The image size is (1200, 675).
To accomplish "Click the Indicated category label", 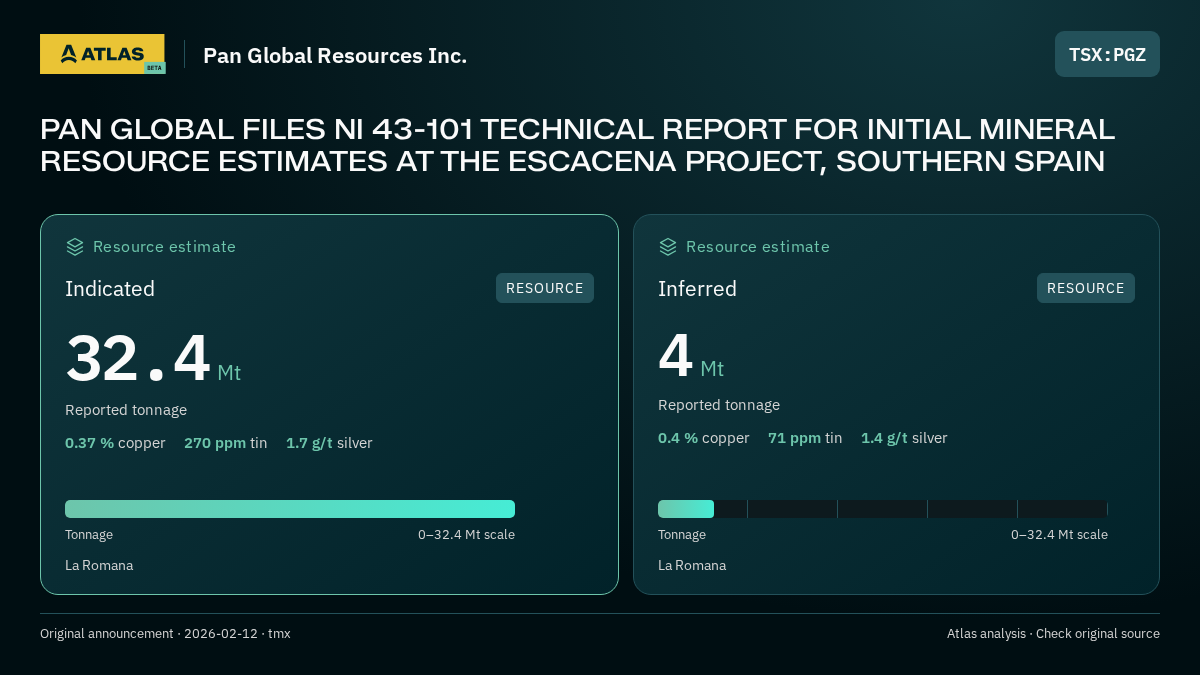I will [x=110, y=289].
